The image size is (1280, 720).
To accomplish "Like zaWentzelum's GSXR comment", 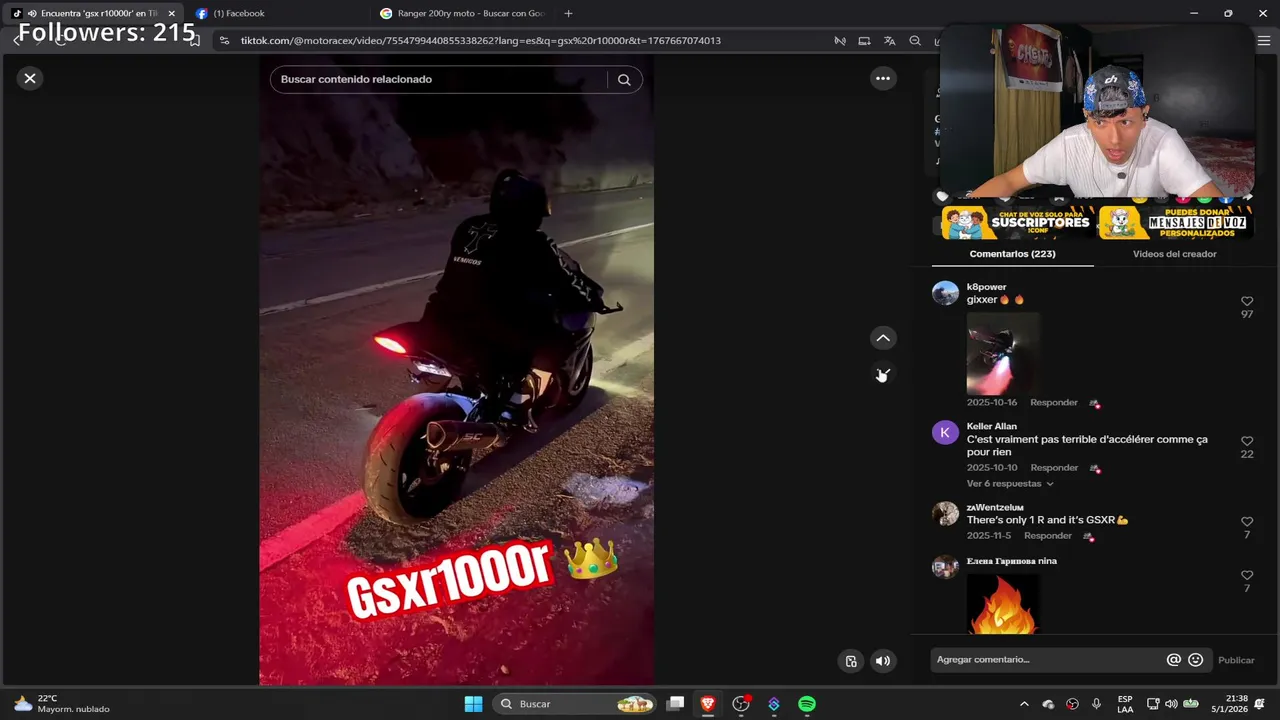I will click(x=1247, y=522).
